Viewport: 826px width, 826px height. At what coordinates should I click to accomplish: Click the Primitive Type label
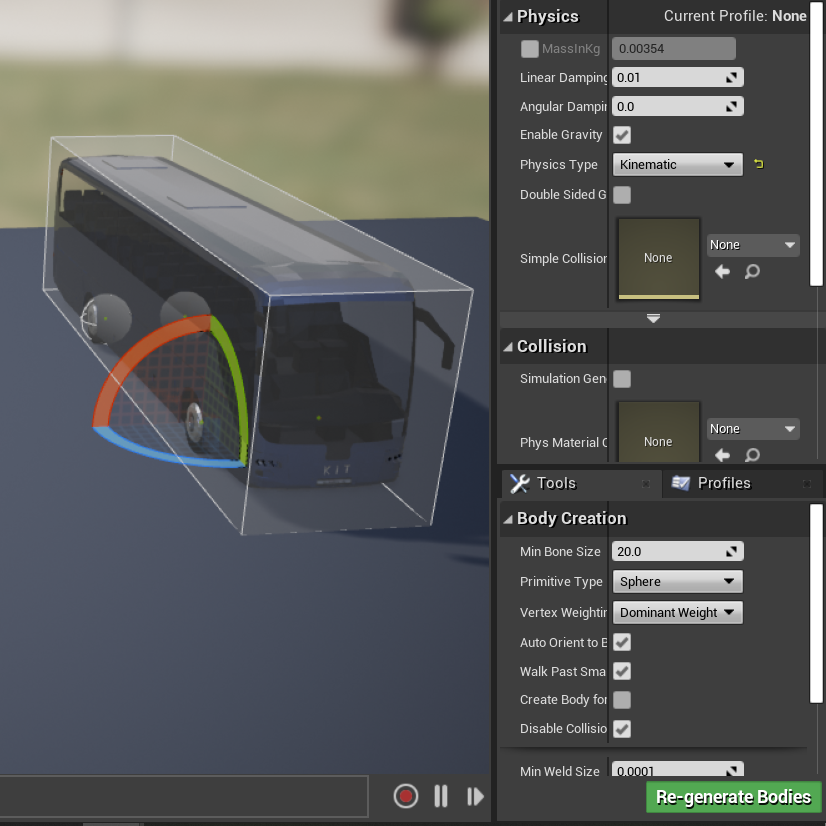pyautogui.click(x=561, y=582)
